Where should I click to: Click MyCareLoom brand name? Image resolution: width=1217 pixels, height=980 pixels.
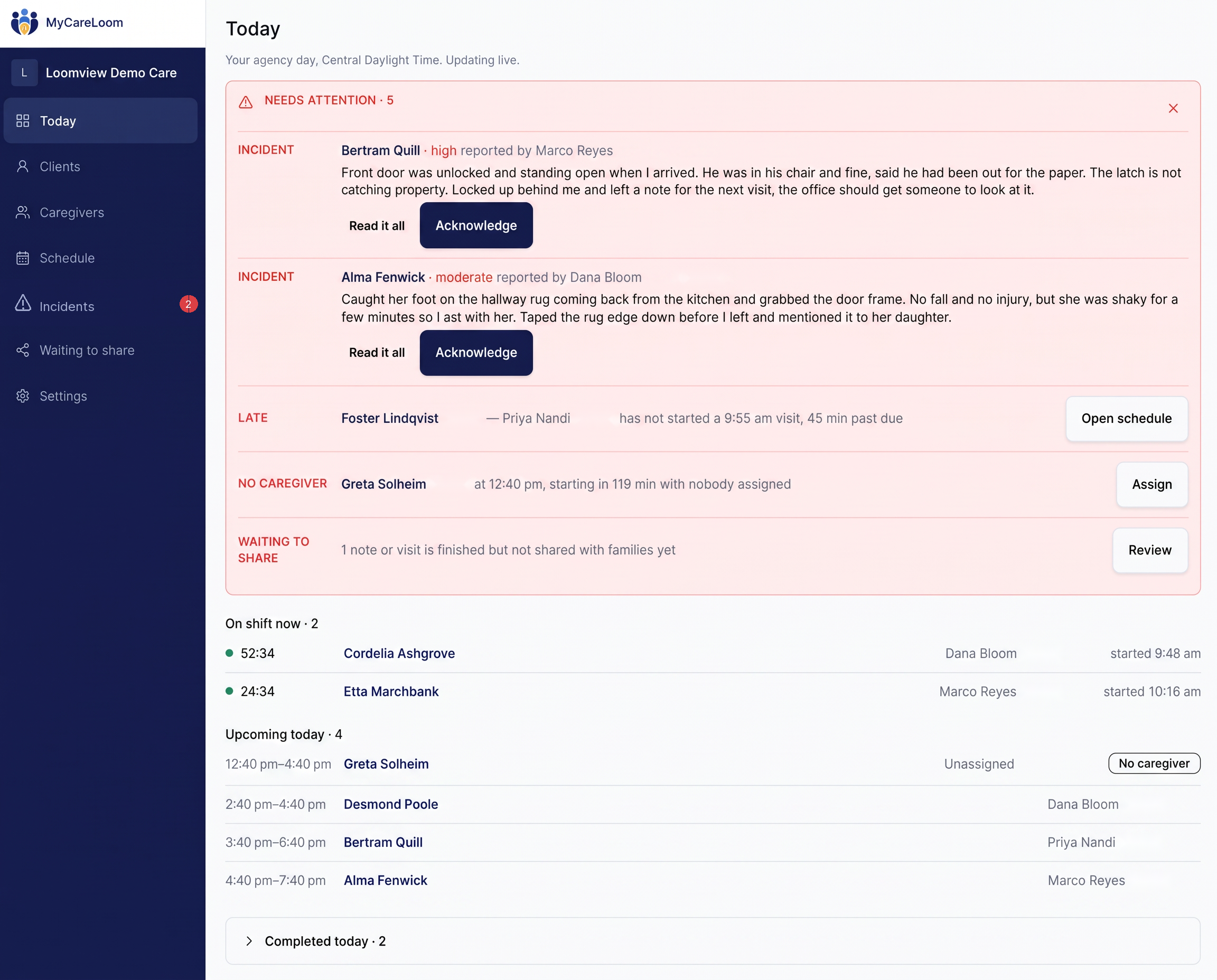click(84, 23)
